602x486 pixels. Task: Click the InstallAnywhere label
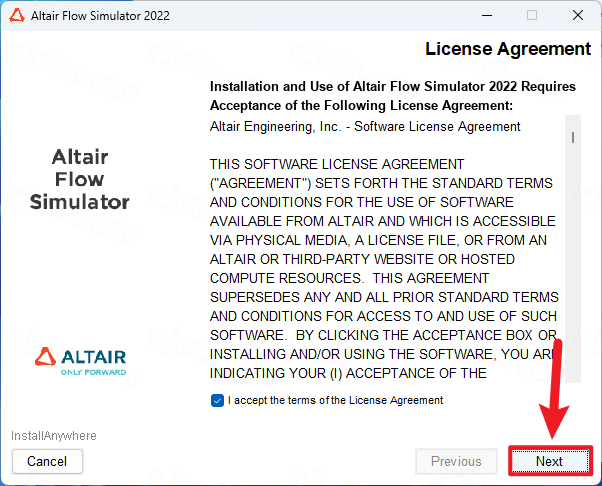click(54, 436)
